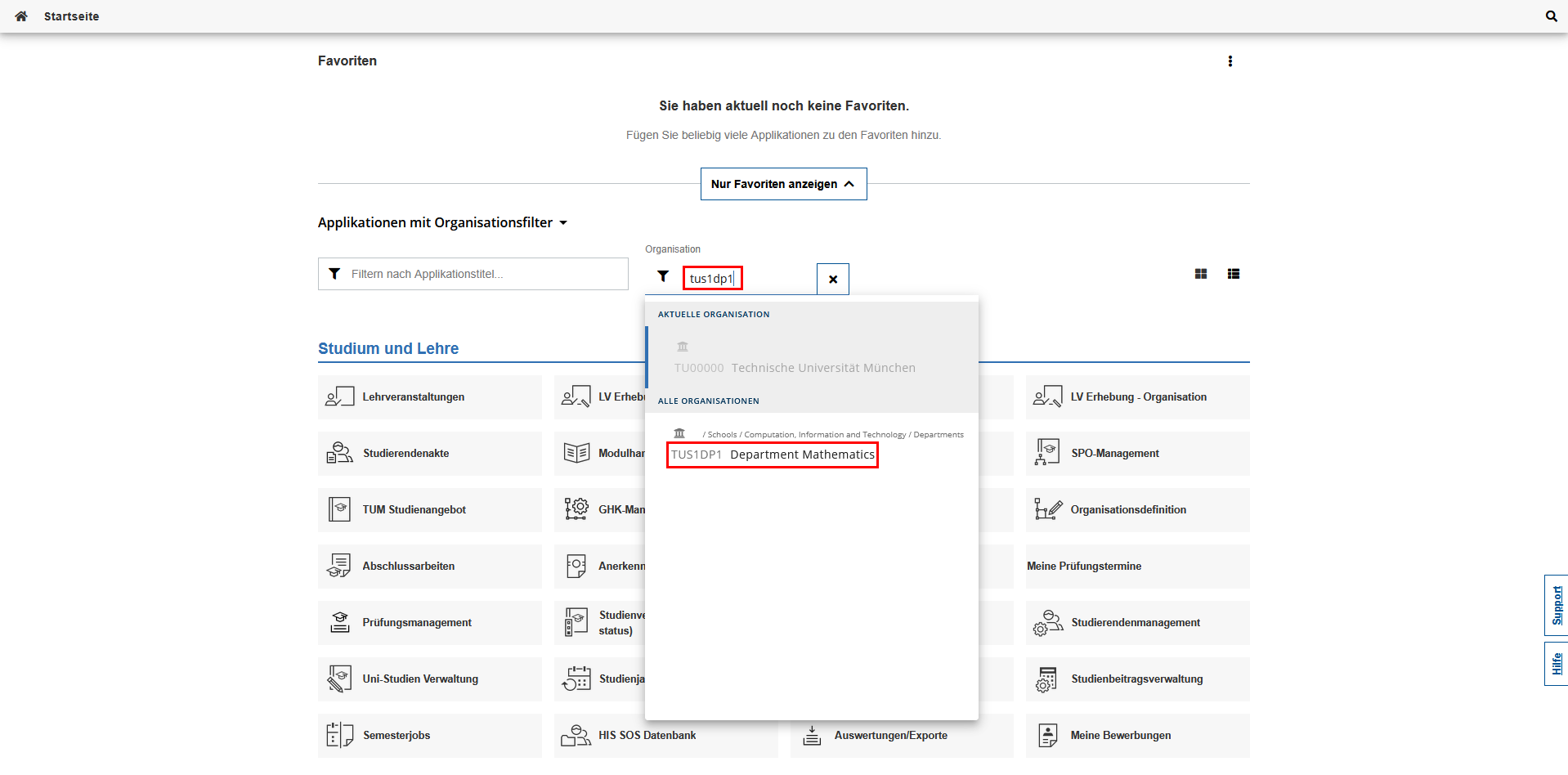This screenshot has height=775, width=1568.
Task: Open the Hilfe side tab
Action: (x=1556, y=664)
